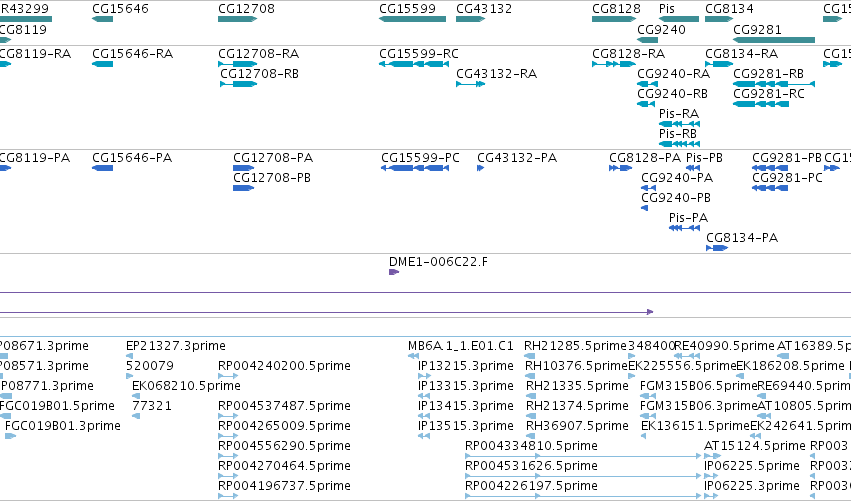Select protein label CG9281-PC
Viewport: 851px width, 501px height.
(788, 177)
